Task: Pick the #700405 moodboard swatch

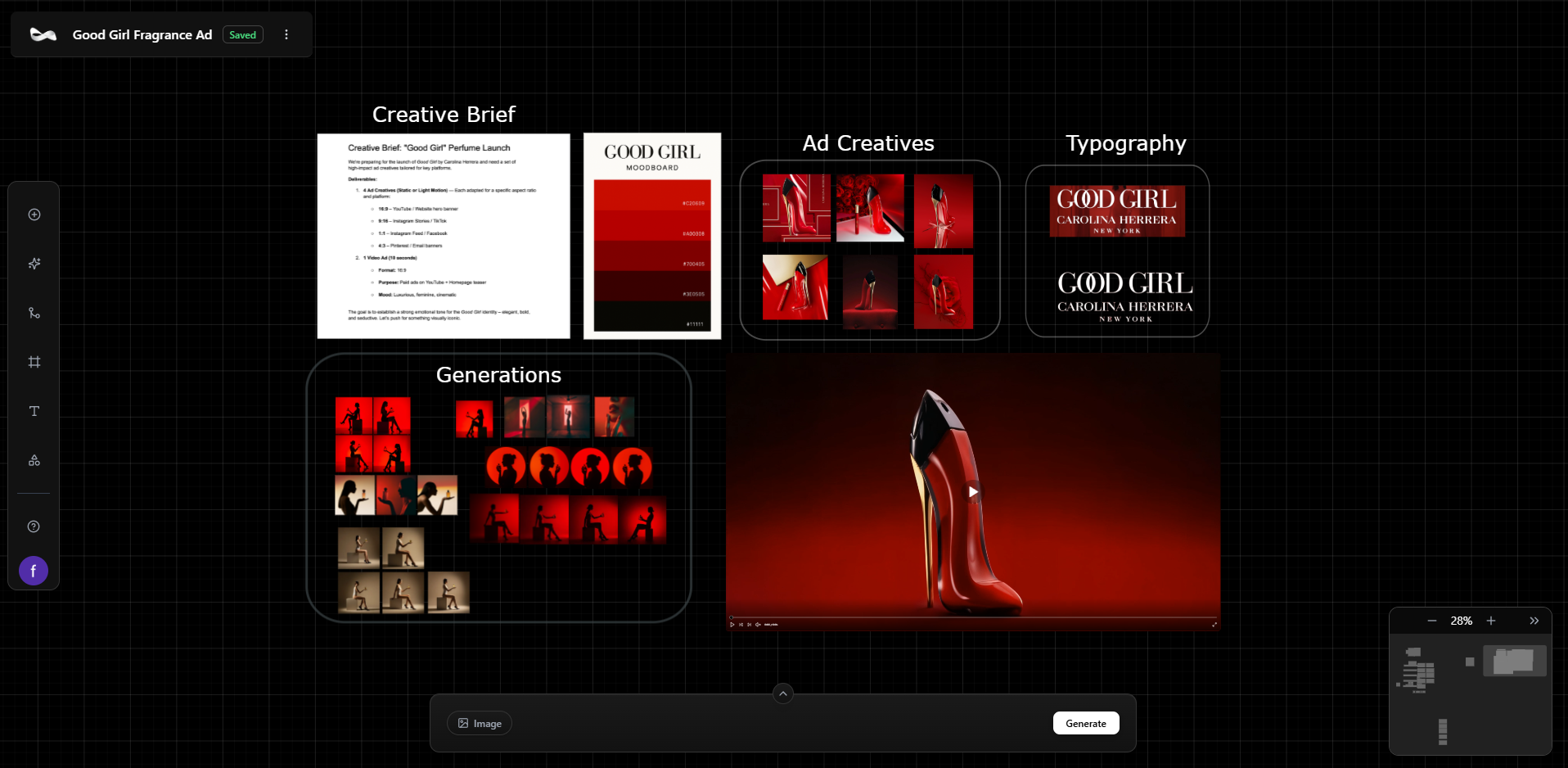Action: [652, 256]
